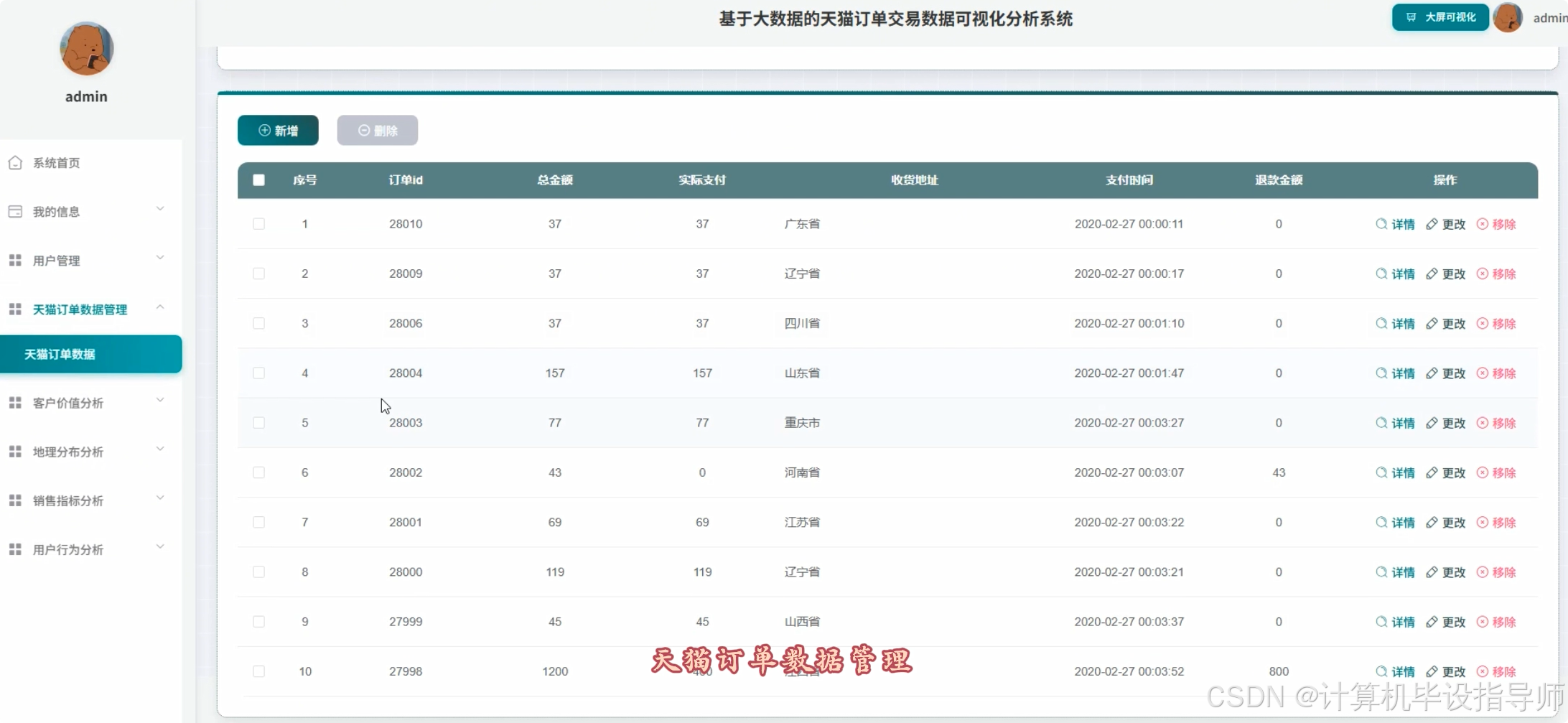Click the 新增 button
Viewport: 1568px width, 723px height.
click(x=278, y=131)
